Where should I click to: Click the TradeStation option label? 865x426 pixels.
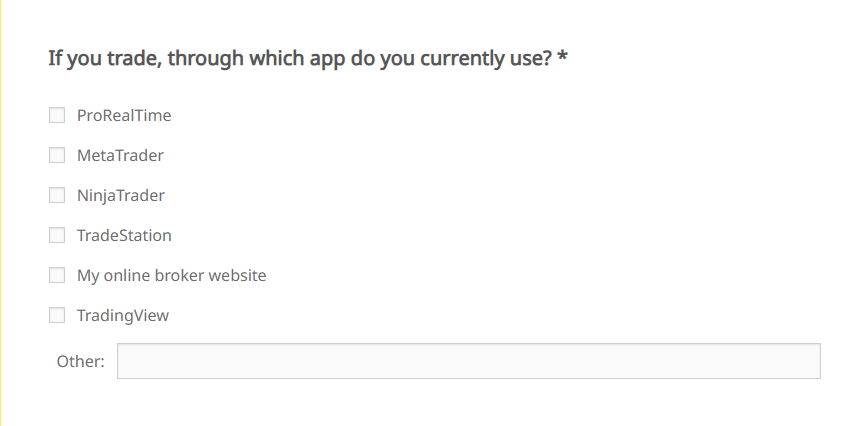click(124, 236)
